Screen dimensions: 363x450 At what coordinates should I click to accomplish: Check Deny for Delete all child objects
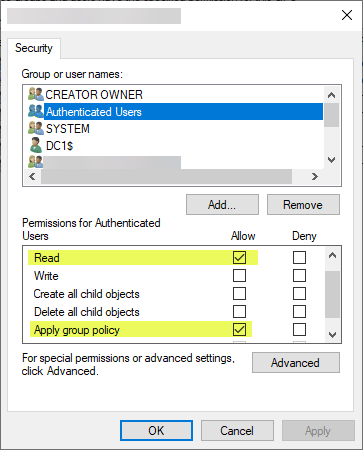click(299, 312)
